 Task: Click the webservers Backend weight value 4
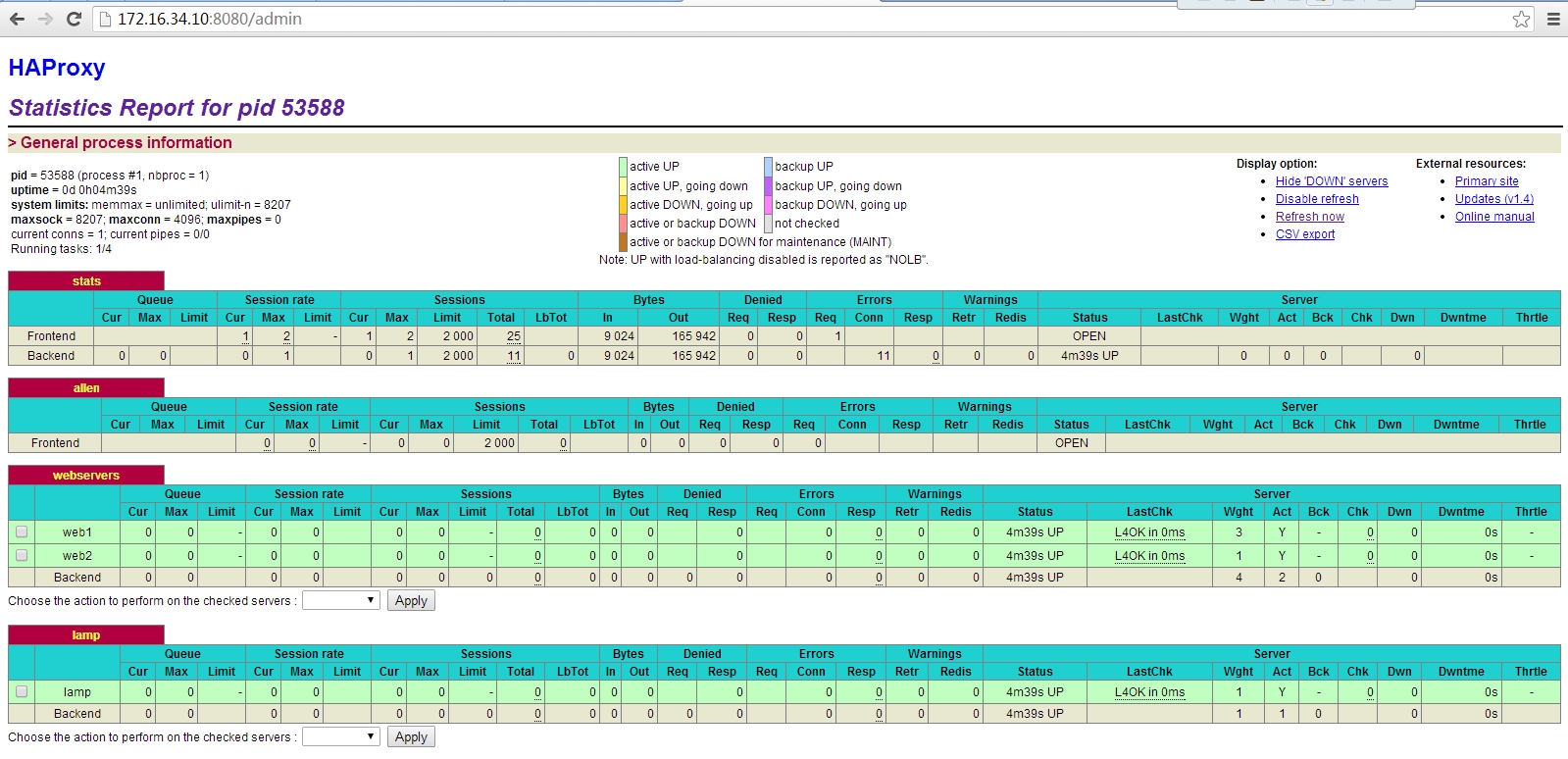pos(1239,578)
